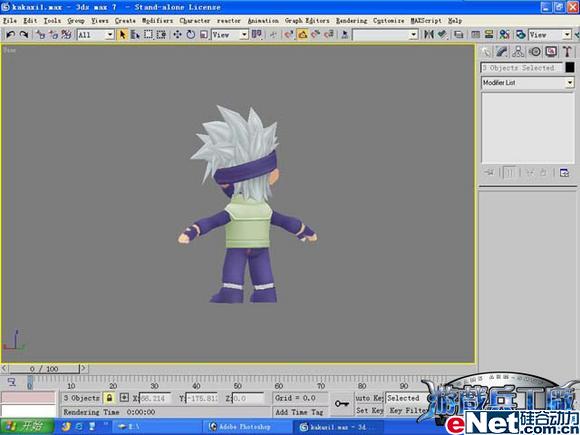The height and width of the screenshot is (435, 580).
Task: Click the Mirror tool icon
Action: tap(429, 35)
